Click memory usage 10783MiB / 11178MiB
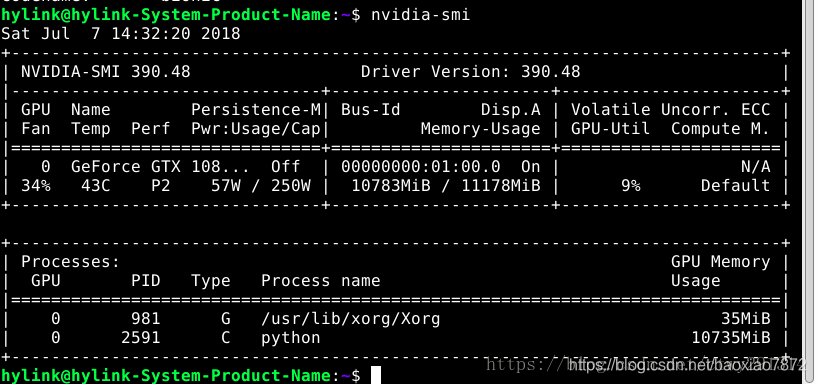 [x=446, y=185]
